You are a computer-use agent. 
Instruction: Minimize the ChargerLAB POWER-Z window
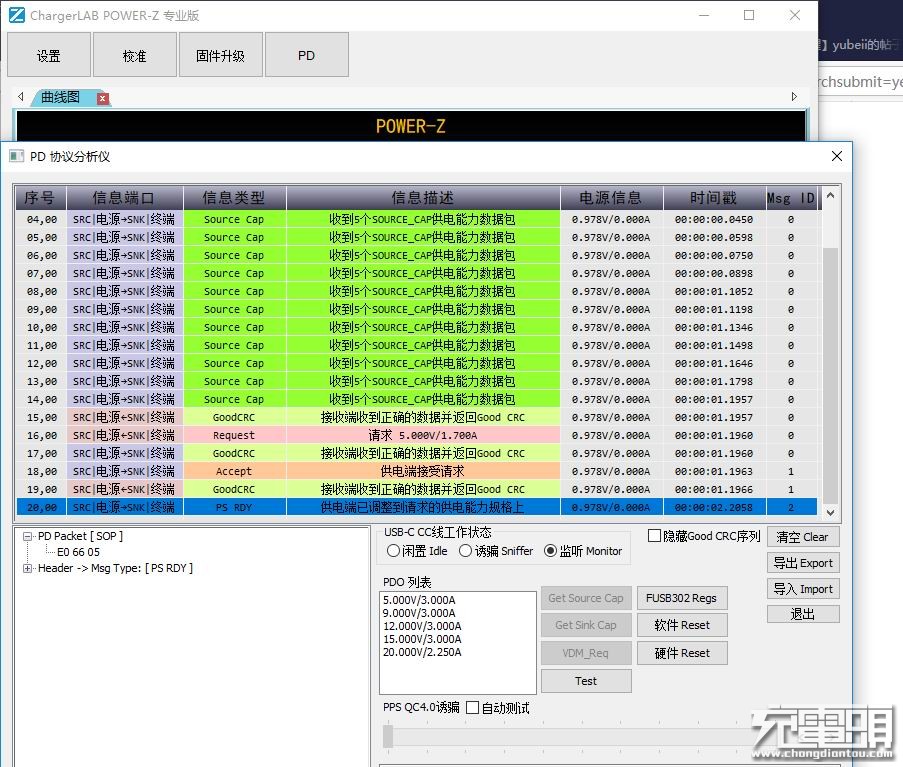pos(704,15)
